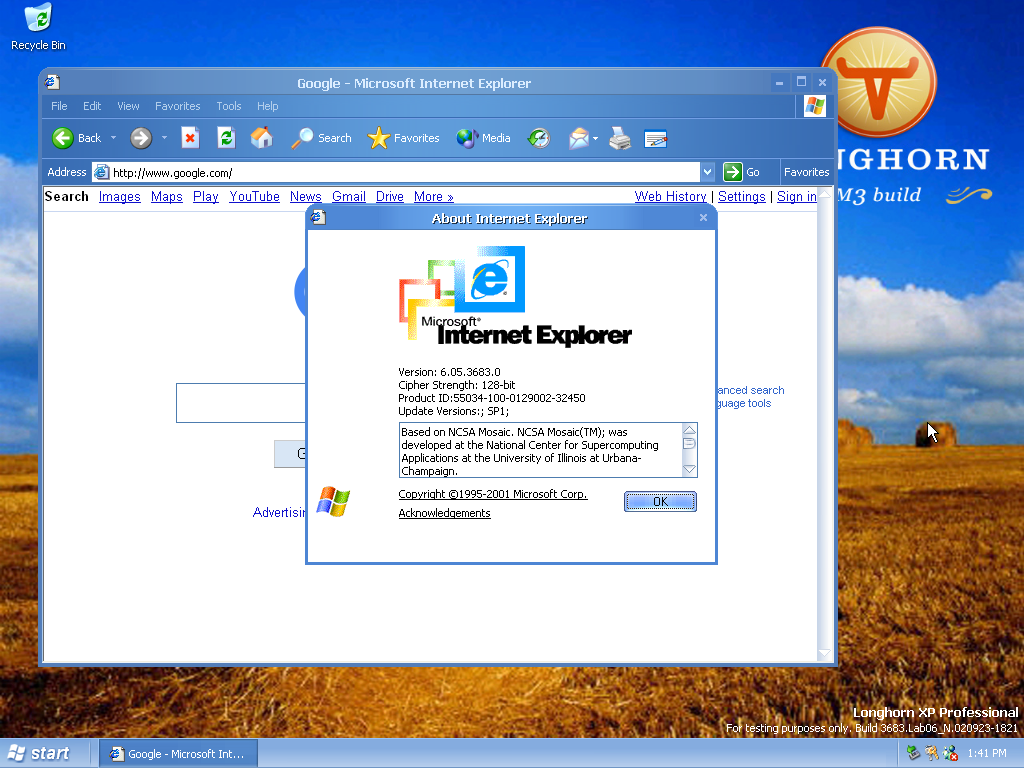
Task: Open the Play link
Action: pos(206,197)
